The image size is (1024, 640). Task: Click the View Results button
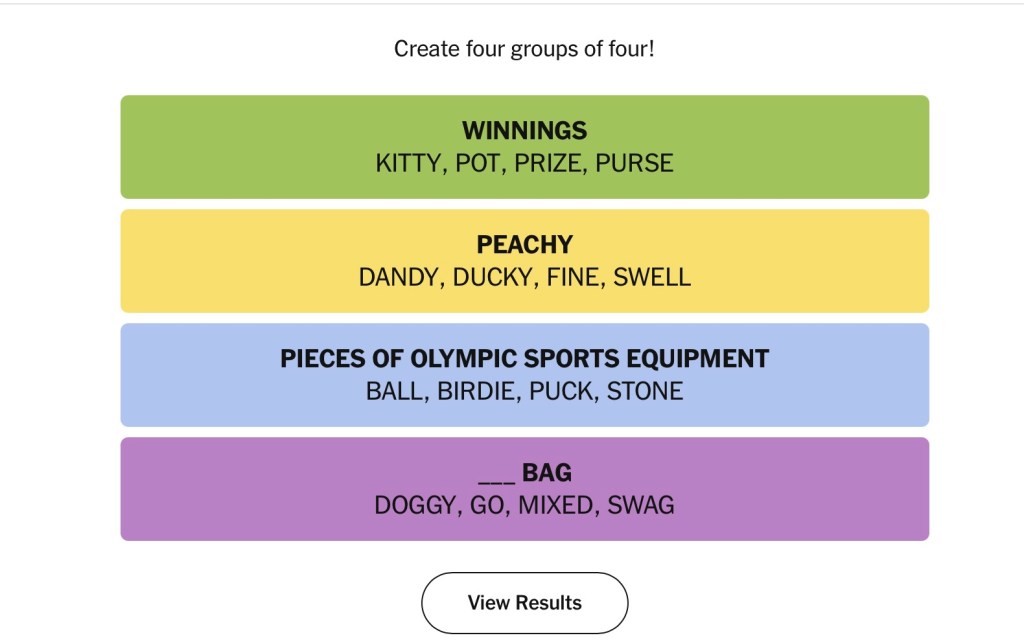pyautogui.click(x=524, y=603)
